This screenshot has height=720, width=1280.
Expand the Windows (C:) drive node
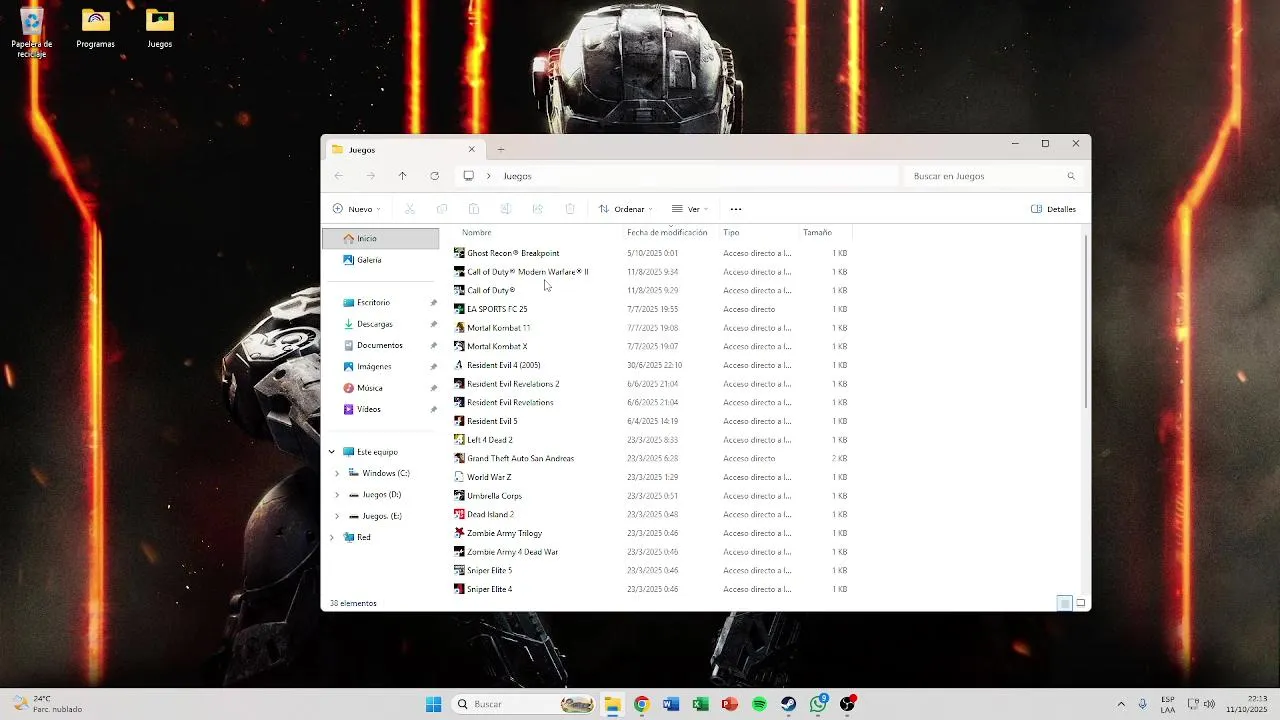click(337, 473)
